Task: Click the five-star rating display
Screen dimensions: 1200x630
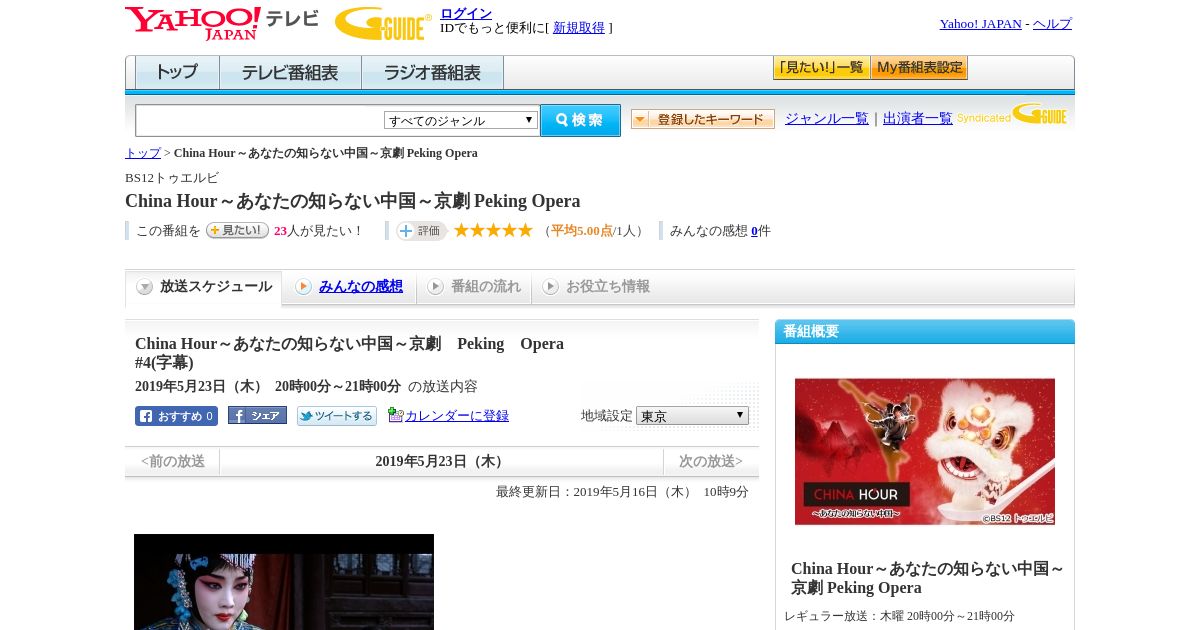Action: point(493,230)
